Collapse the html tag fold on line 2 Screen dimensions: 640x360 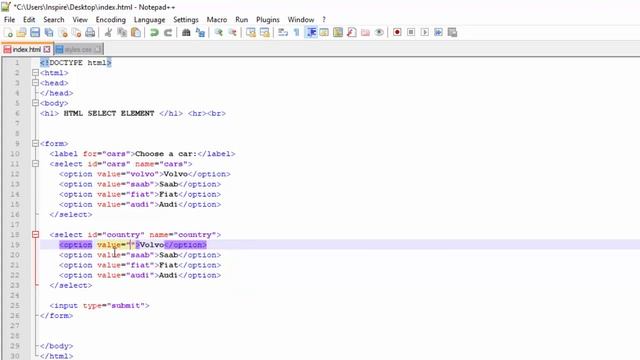pyautogui.click(x=36, y=73)
